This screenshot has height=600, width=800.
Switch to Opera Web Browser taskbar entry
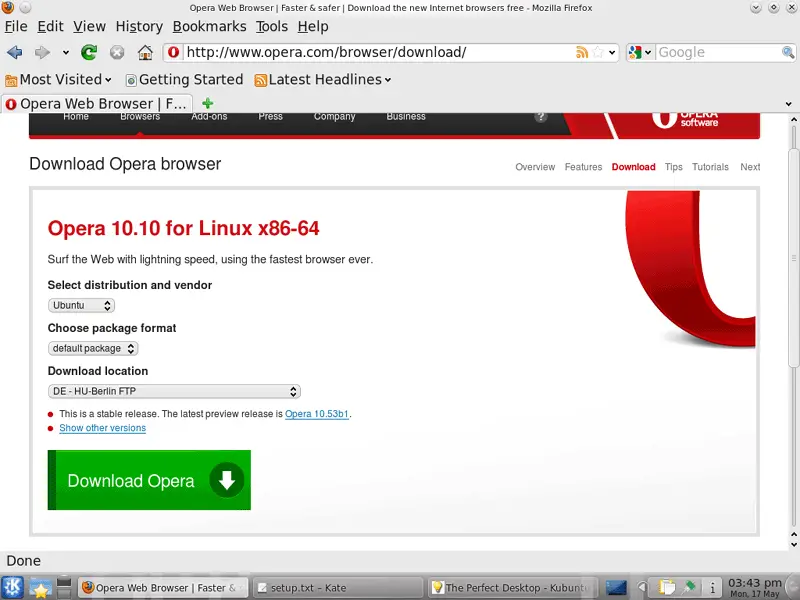(x=163, y=588)
